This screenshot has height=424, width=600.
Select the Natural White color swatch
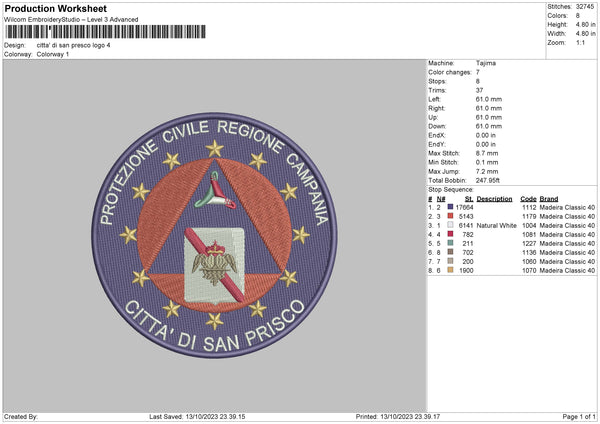click(x=450, y=225)
